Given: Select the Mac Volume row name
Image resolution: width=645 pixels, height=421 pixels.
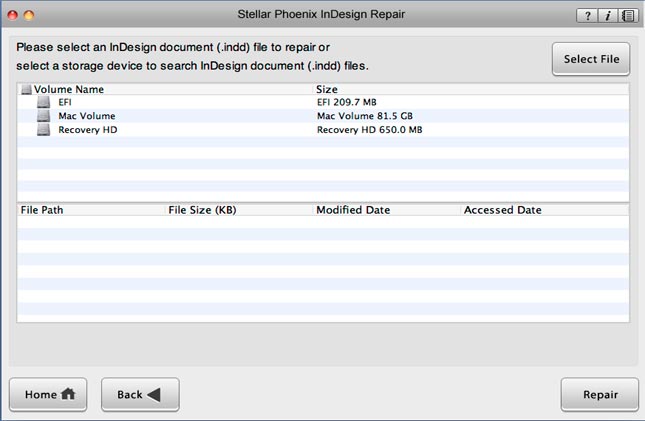Looking at the screenshot, I should click(87, 116).
